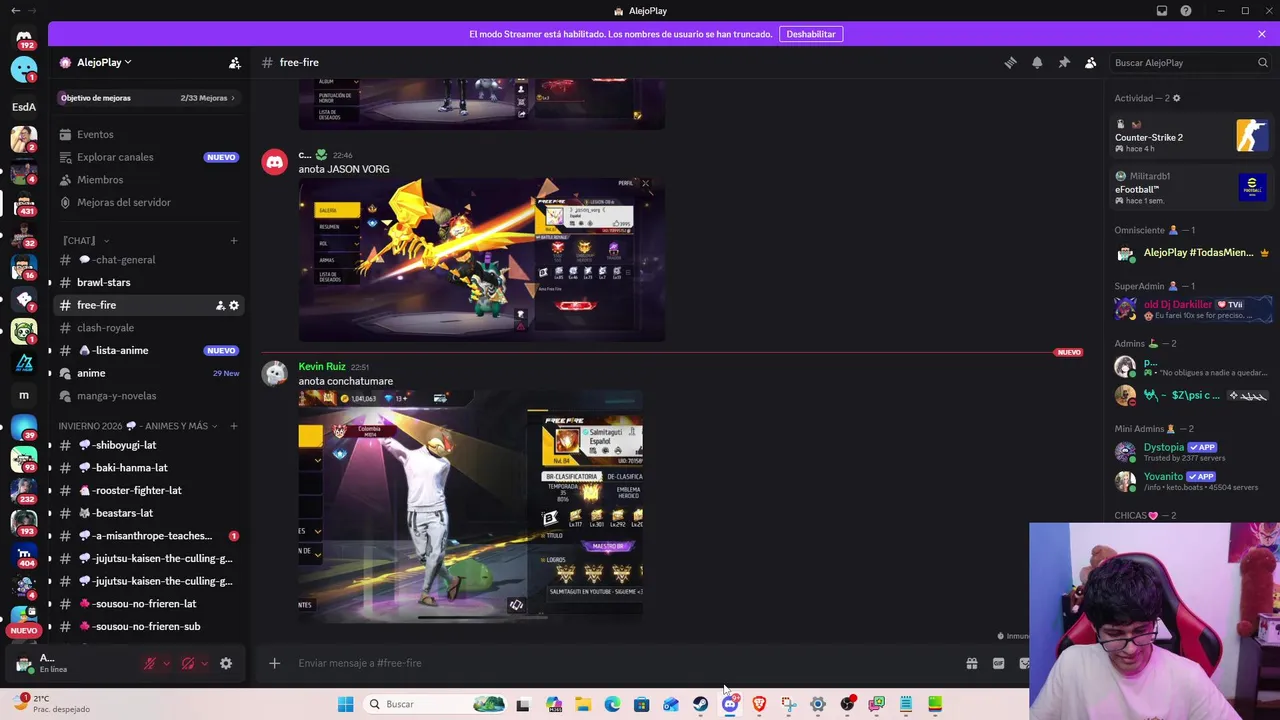Disable Streamer mode with Deshabilitar button
This screenshot has height=720, width=1280.
810,34
